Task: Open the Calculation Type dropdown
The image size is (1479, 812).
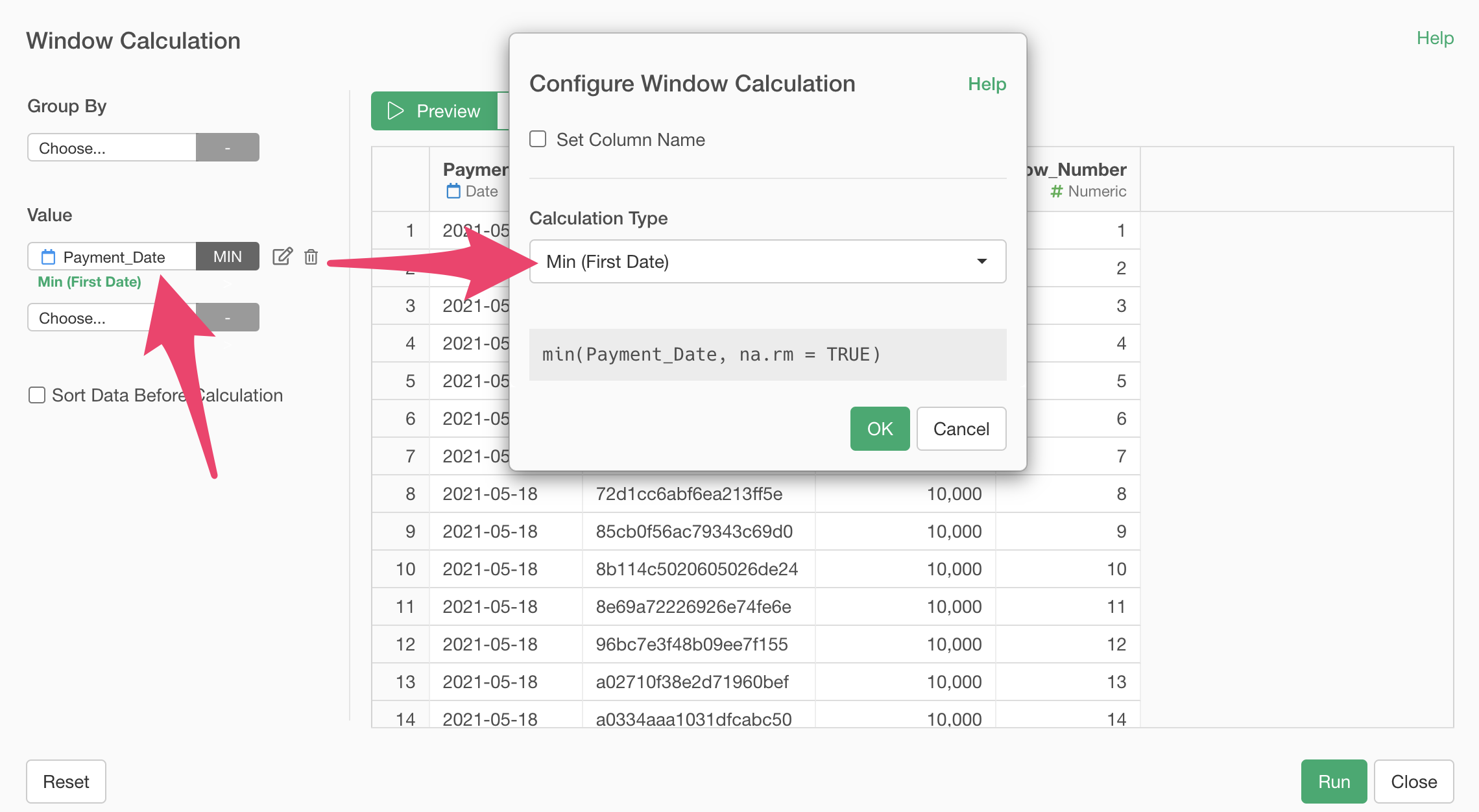Action: [767, 261]
